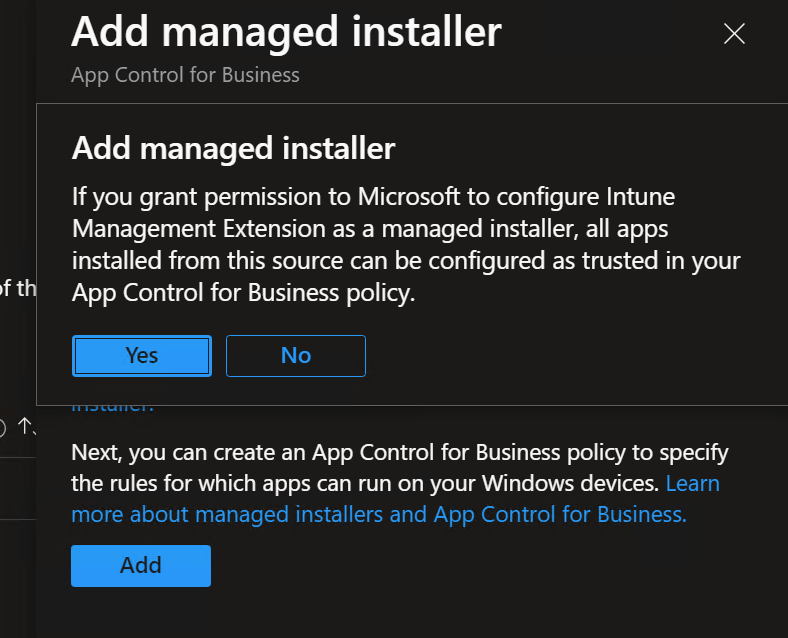Click the partially hidden "installer." link
788x638 pixels.
click(x=113, y=408)
